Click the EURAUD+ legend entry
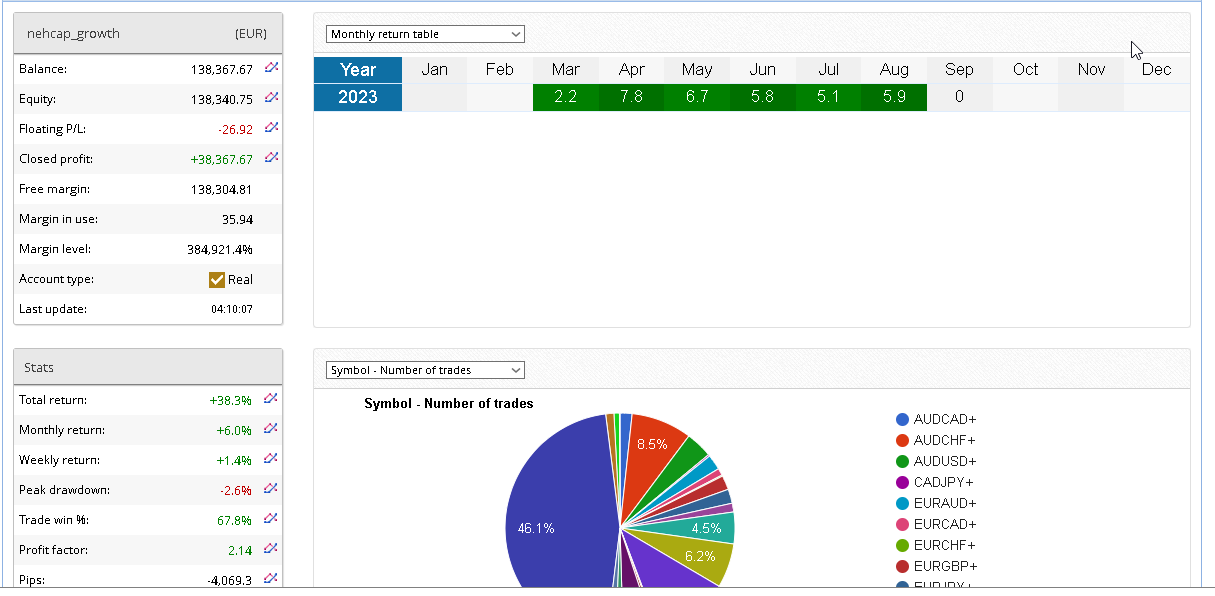The image size is (1215, 596). pyautogui.click(x=944, y=504)
